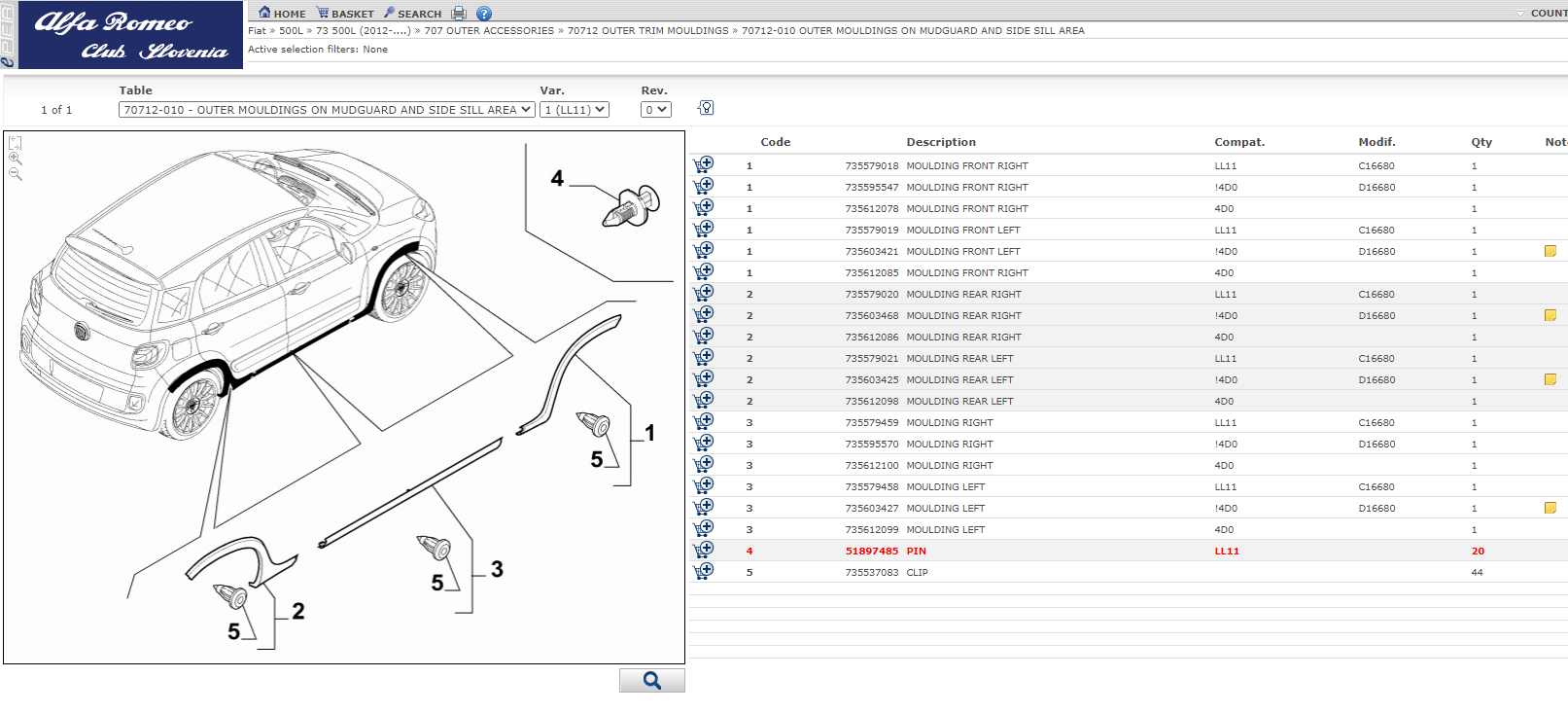Add part 735603468 to basket
Screen dimensions: 1568x713
[x=703, y=314]
